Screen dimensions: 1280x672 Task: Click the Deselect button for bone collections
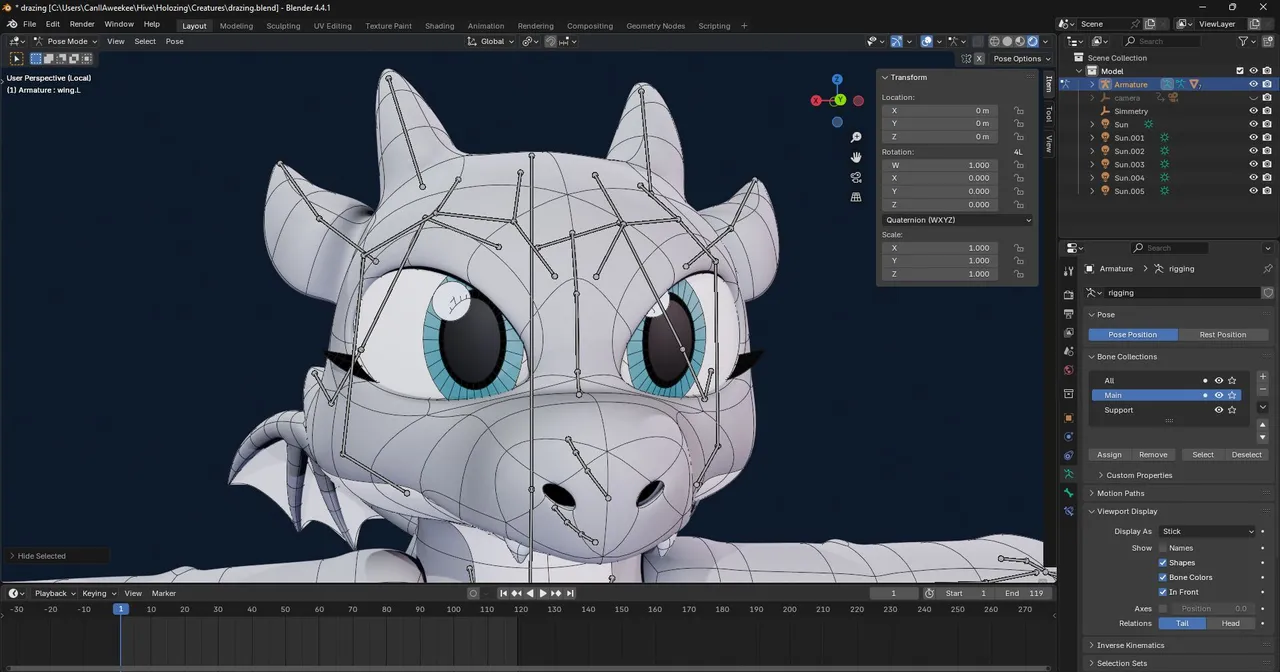(1246, 454)
